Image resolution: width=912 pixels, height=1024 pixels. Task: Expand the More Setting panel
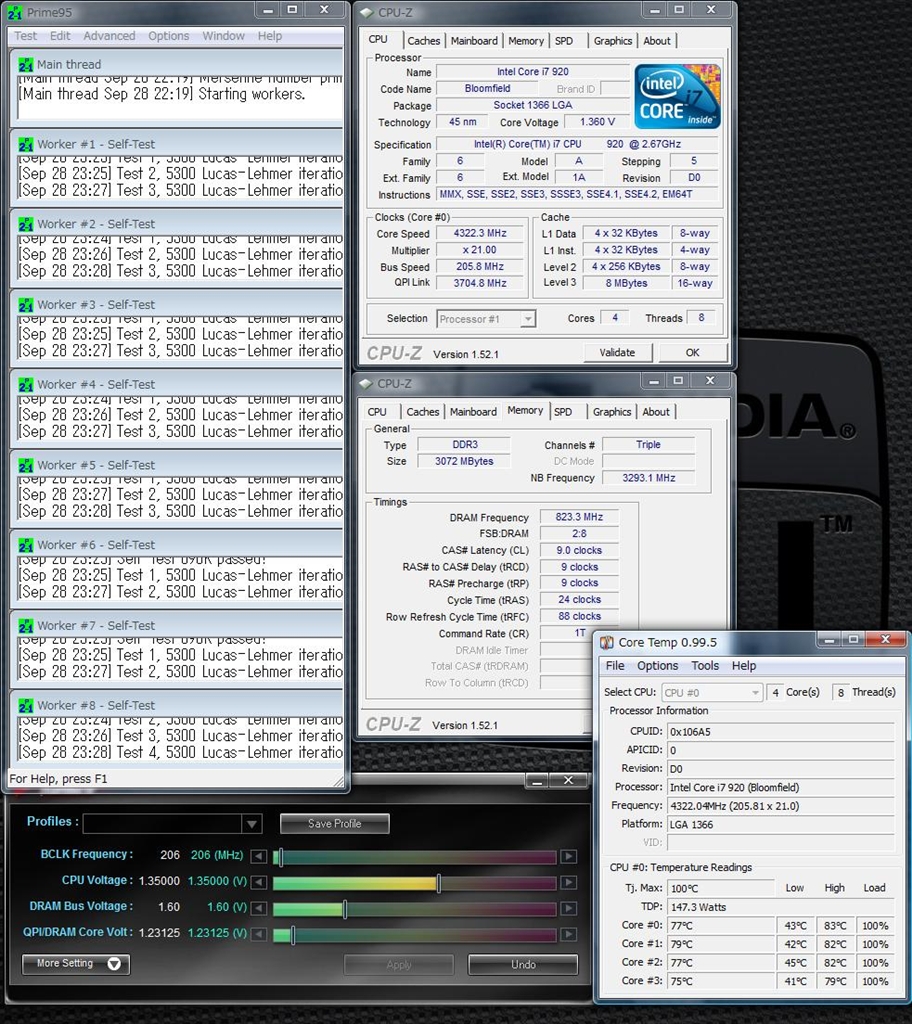point(76,964)
